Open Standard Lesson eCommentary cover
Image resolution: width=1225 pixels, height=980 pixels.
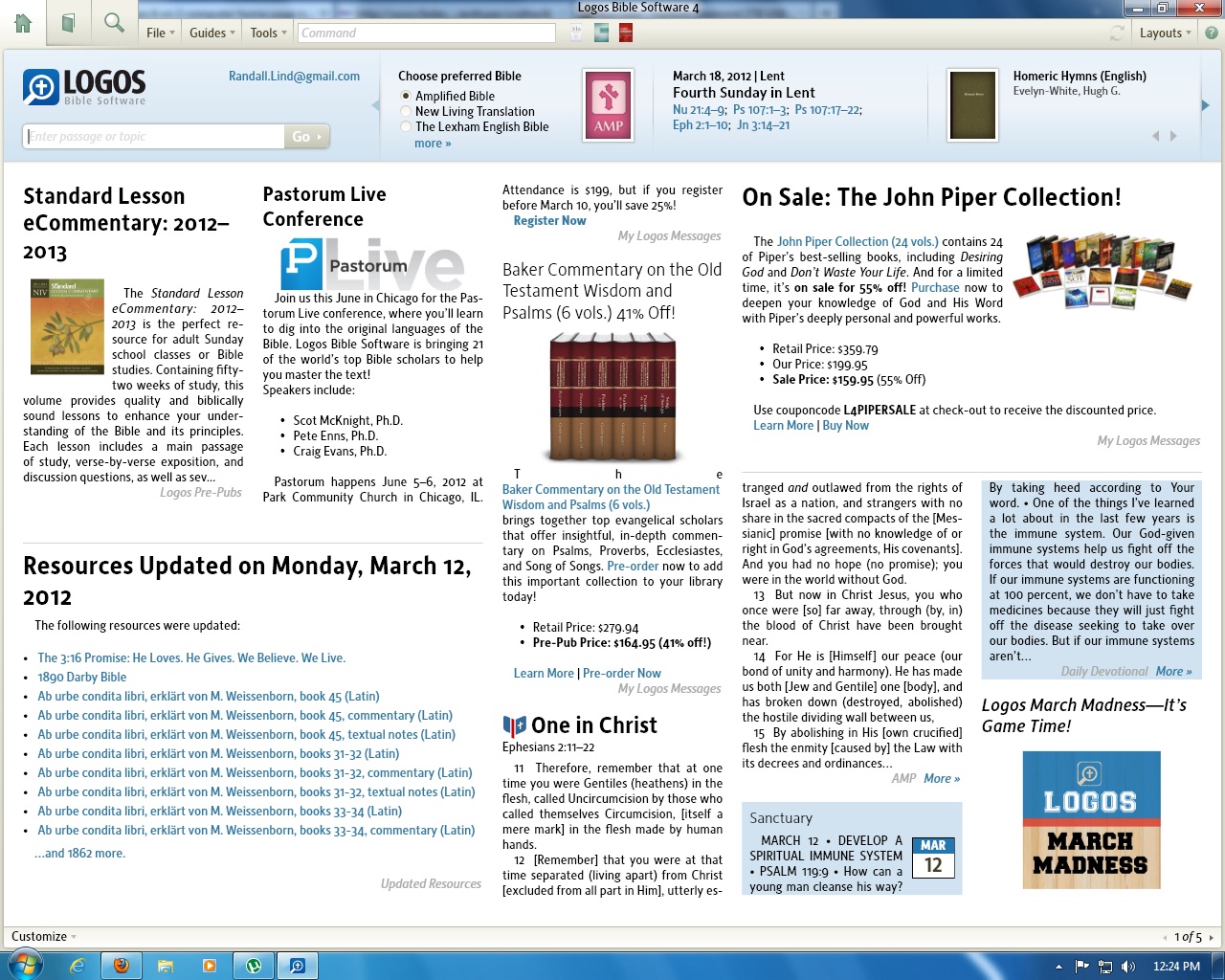pos(67,326)
